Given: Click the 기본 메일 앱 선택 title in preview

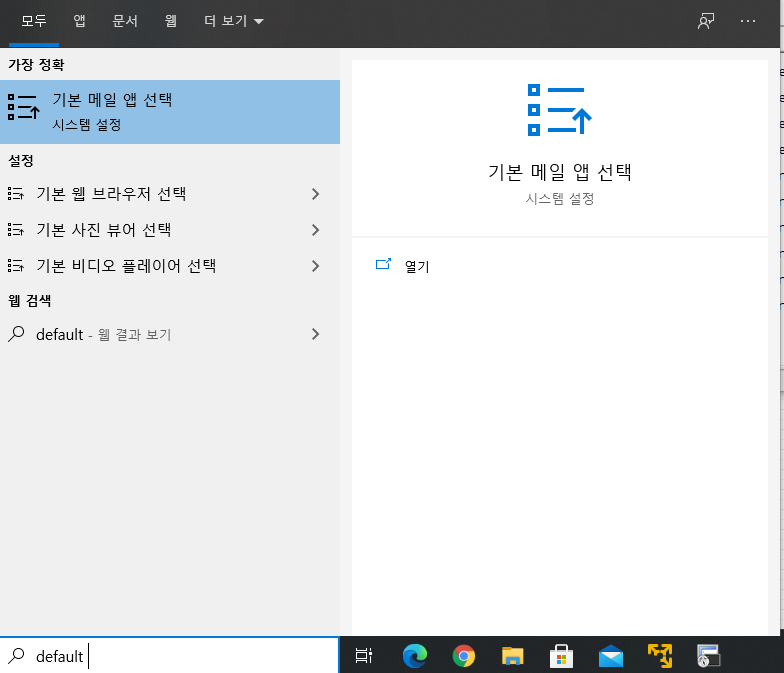Looking at the screenshot, I should 560,172.
